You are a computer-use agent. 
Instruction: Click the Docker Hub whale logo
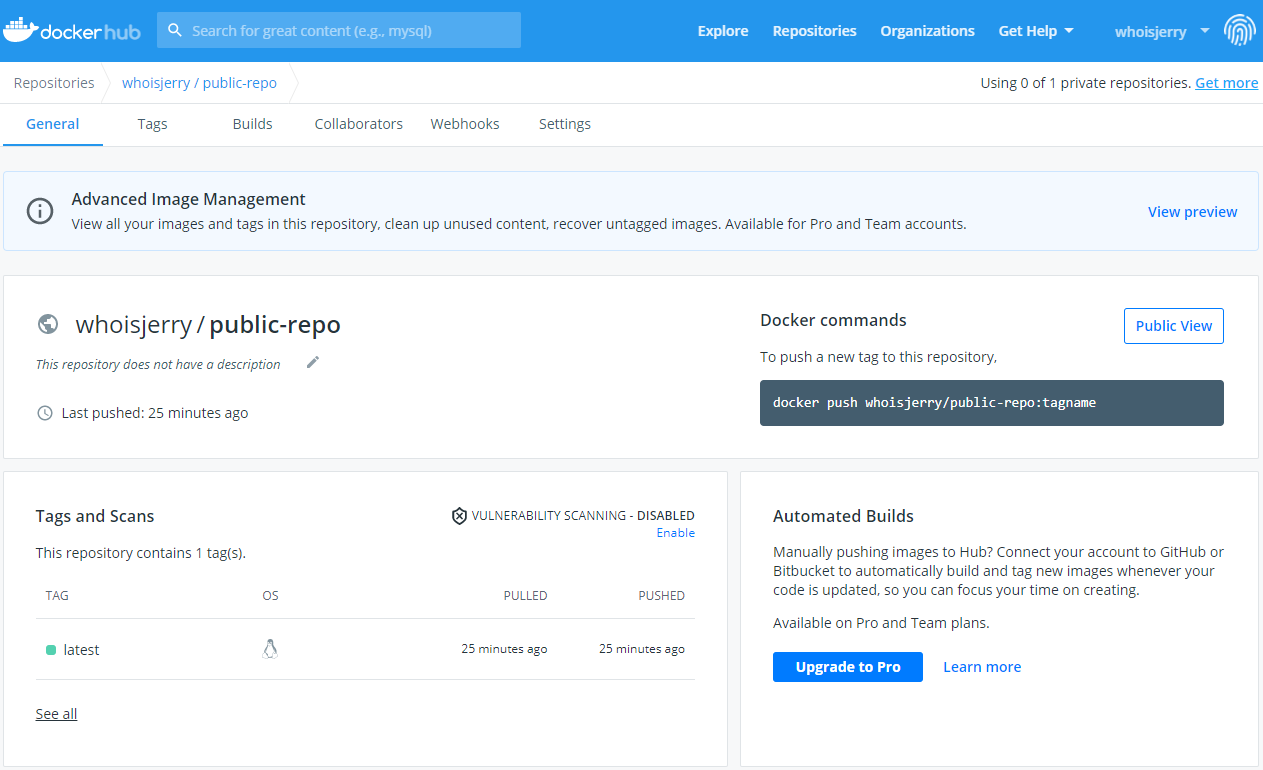click(71, 30)
